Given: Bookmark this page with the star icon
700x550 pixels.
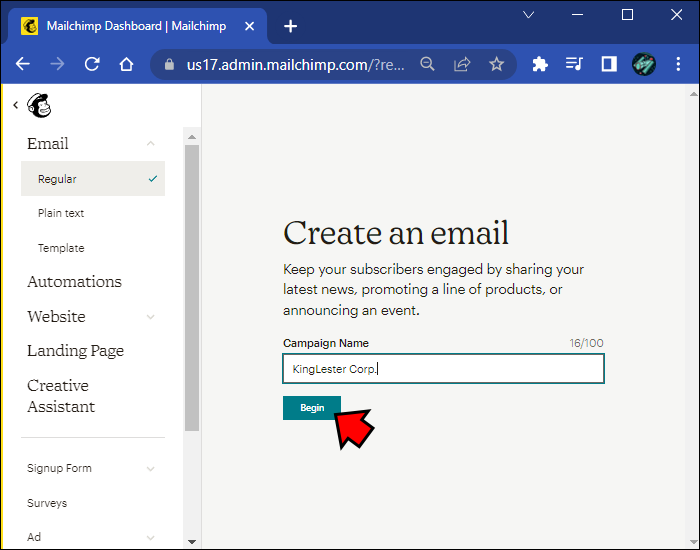Looking at the screenshot, I should (x=496, y=64).
